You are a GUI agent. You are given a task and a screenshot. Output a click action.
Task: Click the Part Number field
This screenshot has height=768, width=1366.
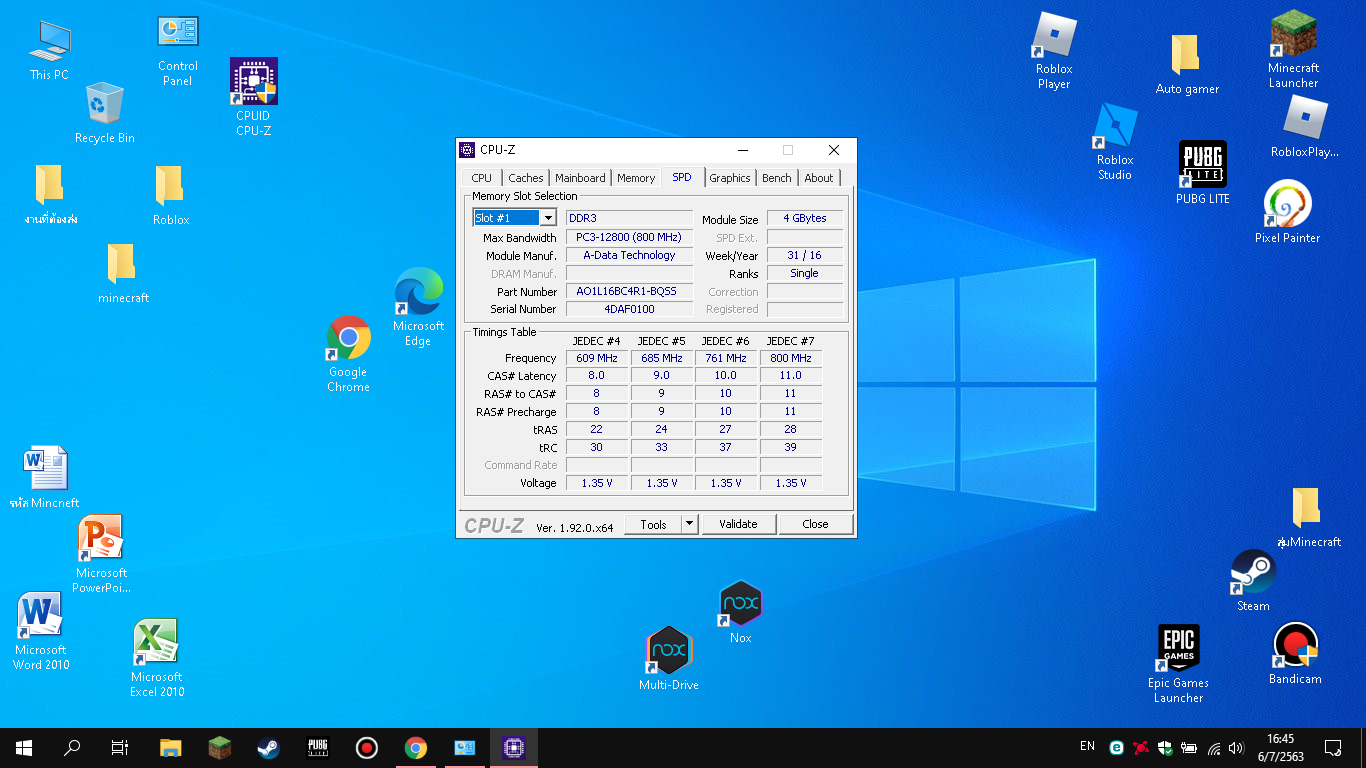coord(629,291)
